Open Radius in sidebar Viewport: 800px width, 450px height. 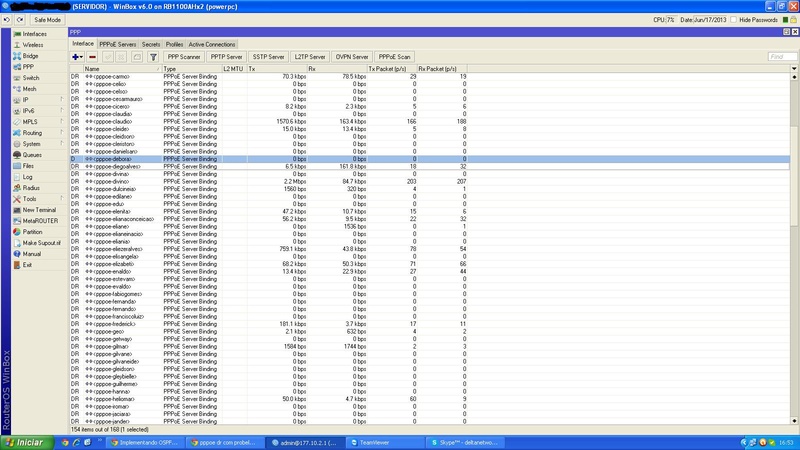pos(31,188)
